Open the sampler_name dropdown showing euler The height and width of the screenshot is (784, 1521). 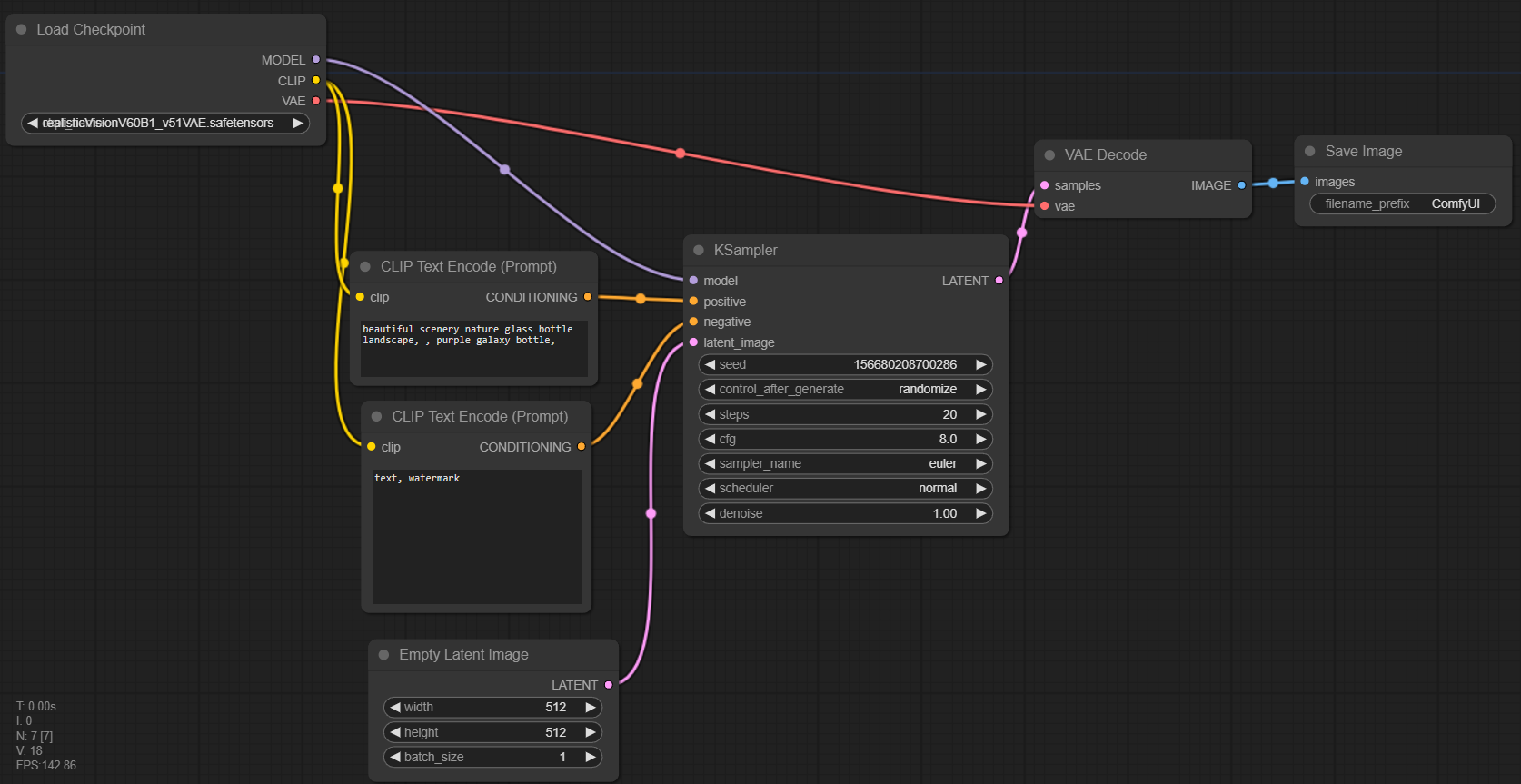pyautogui.click(x=845, y=463)
